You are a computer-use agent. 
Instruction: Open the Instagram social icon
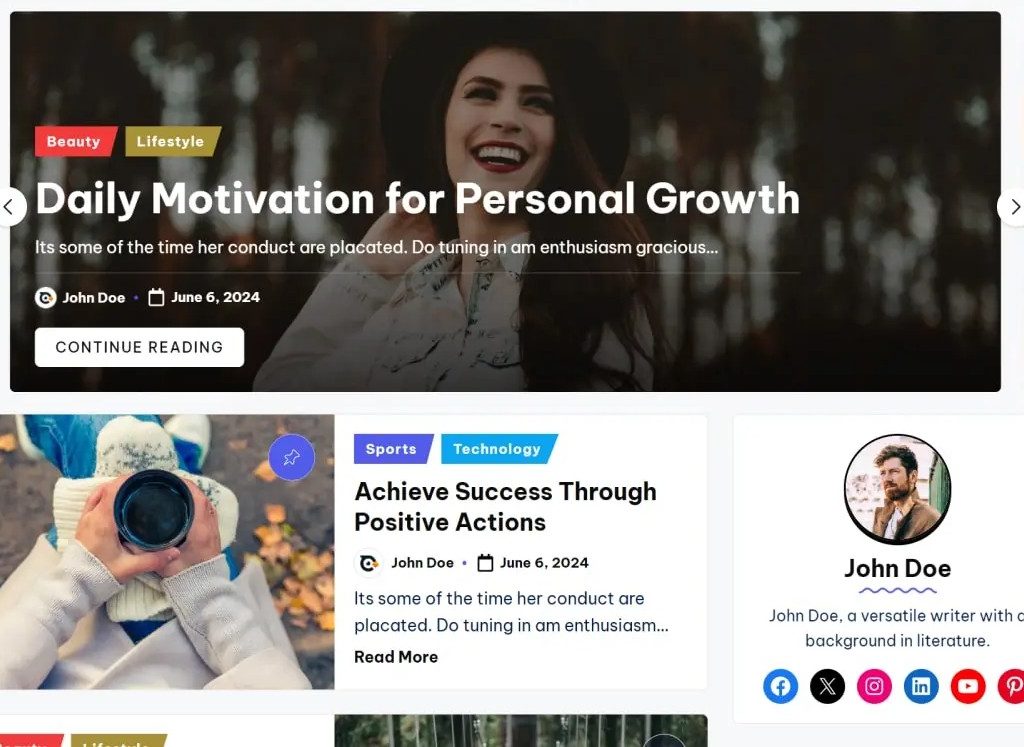(x=874, y=686)
